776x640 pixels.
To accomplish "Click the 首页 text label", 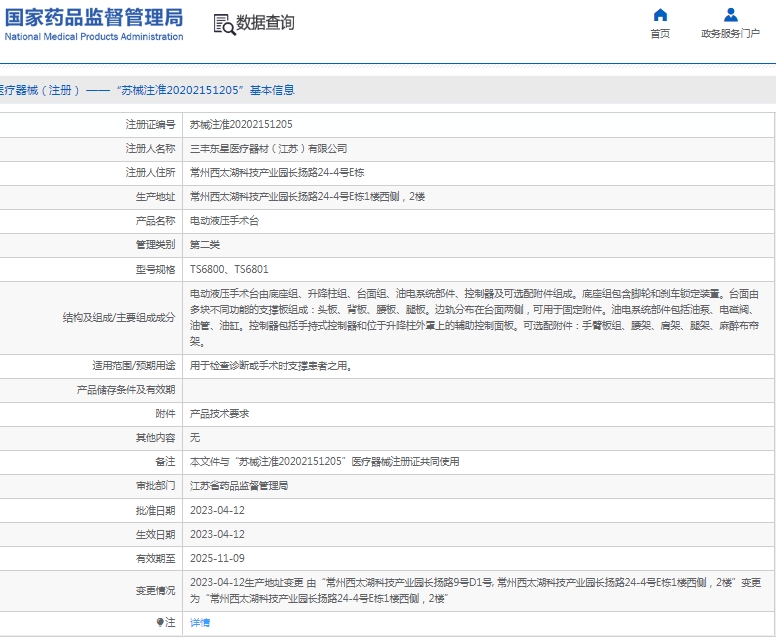I will click(x=660, y=34).
